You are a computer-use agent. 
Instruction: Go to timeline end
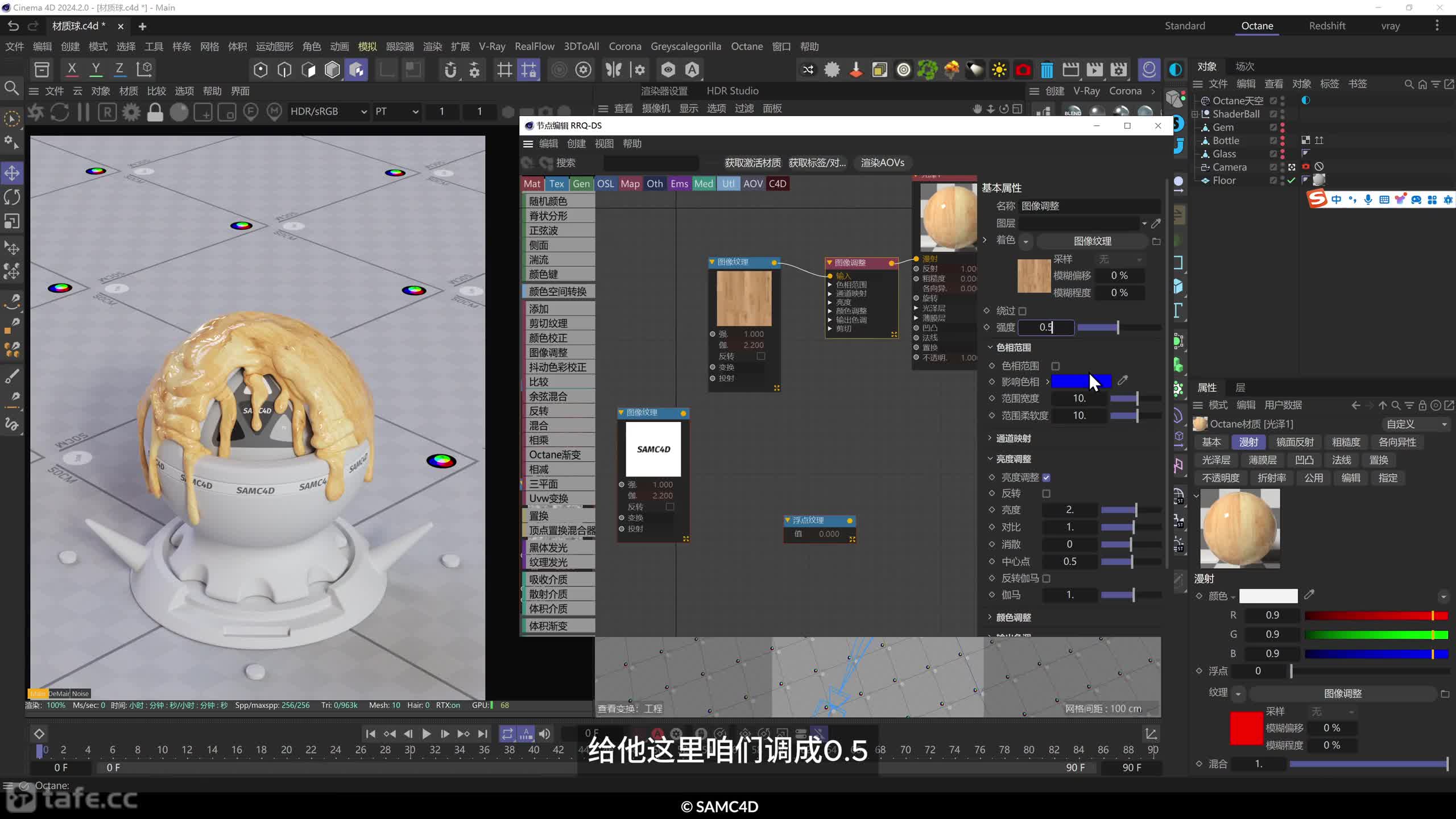click(x=483, y=734)
